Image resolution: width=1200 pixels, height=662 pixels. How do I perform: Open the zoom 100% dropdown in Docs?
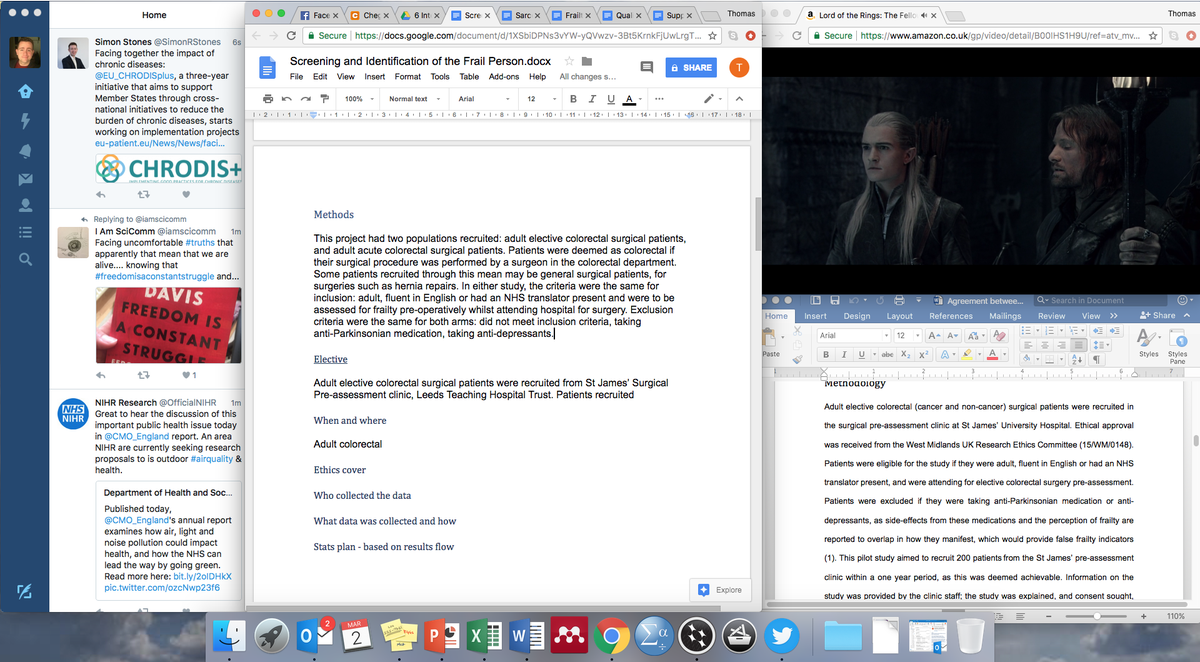(358, 99)
